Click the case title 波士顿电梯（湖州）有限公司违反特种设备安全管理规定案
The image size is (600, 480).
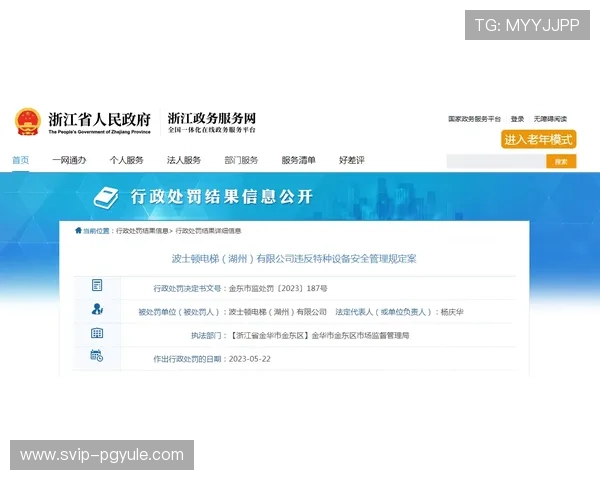coord(294,259)
